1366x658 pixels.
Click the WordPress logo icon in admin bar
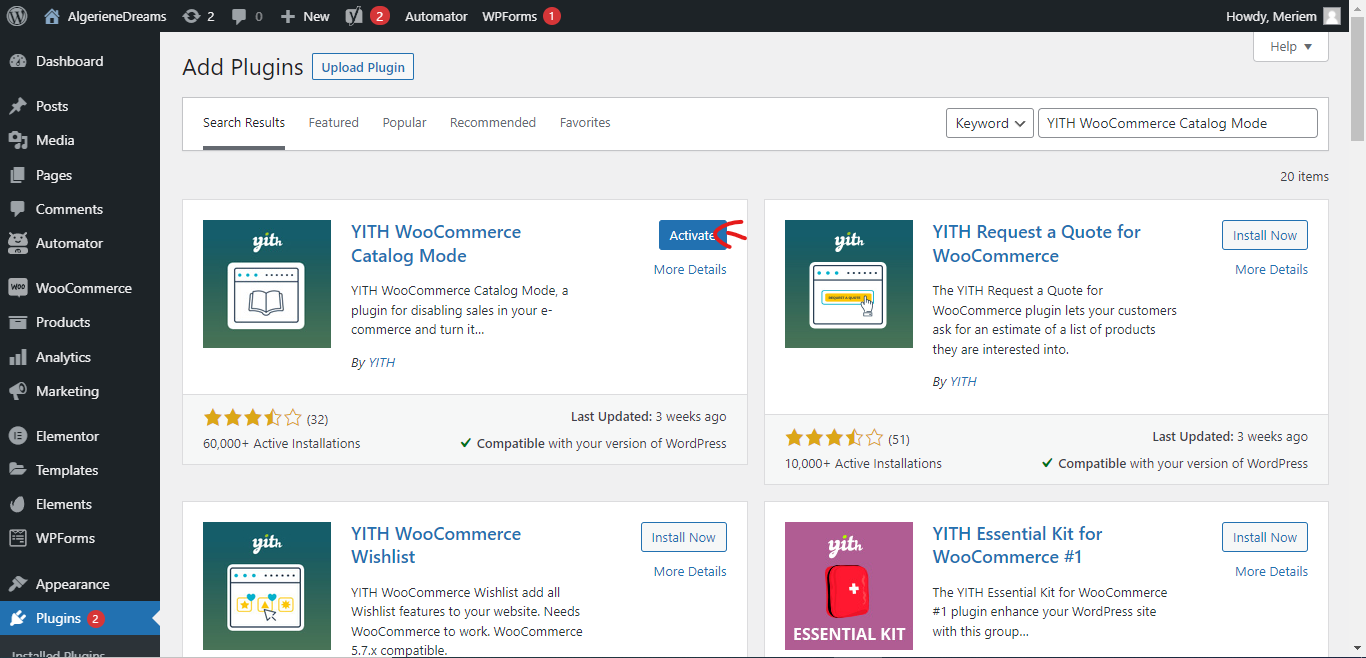coord(17,16)
